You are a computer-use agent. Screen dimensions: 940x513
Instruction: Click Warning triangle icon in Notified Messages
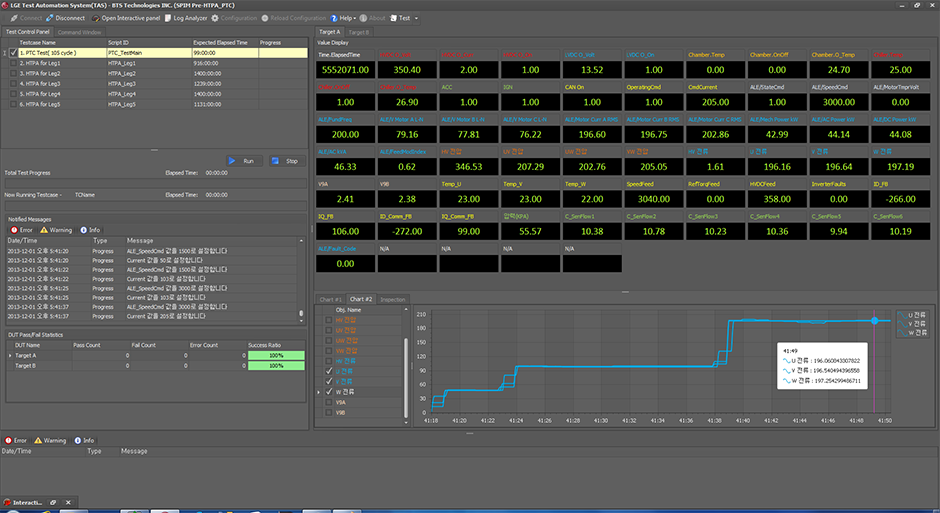click(44, 230)
